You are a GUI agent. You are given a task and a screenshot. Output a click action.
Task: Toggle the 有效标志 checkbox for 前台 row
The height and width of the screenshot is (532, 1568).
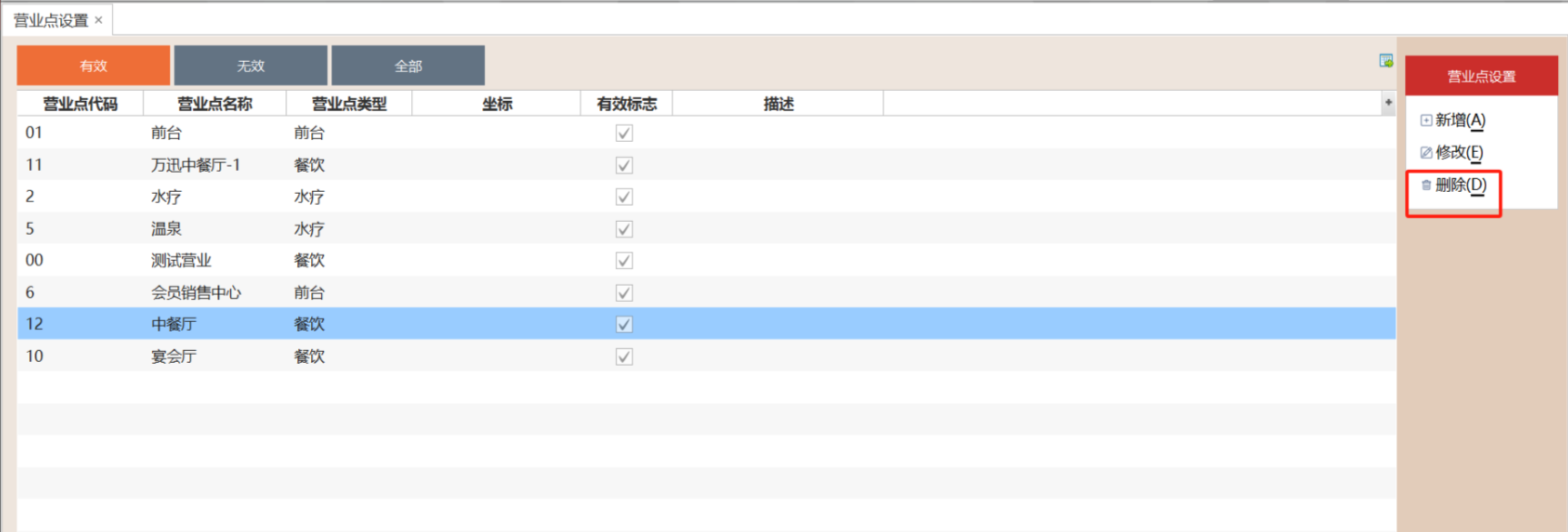pyautogui.click(x=624, y=133)
